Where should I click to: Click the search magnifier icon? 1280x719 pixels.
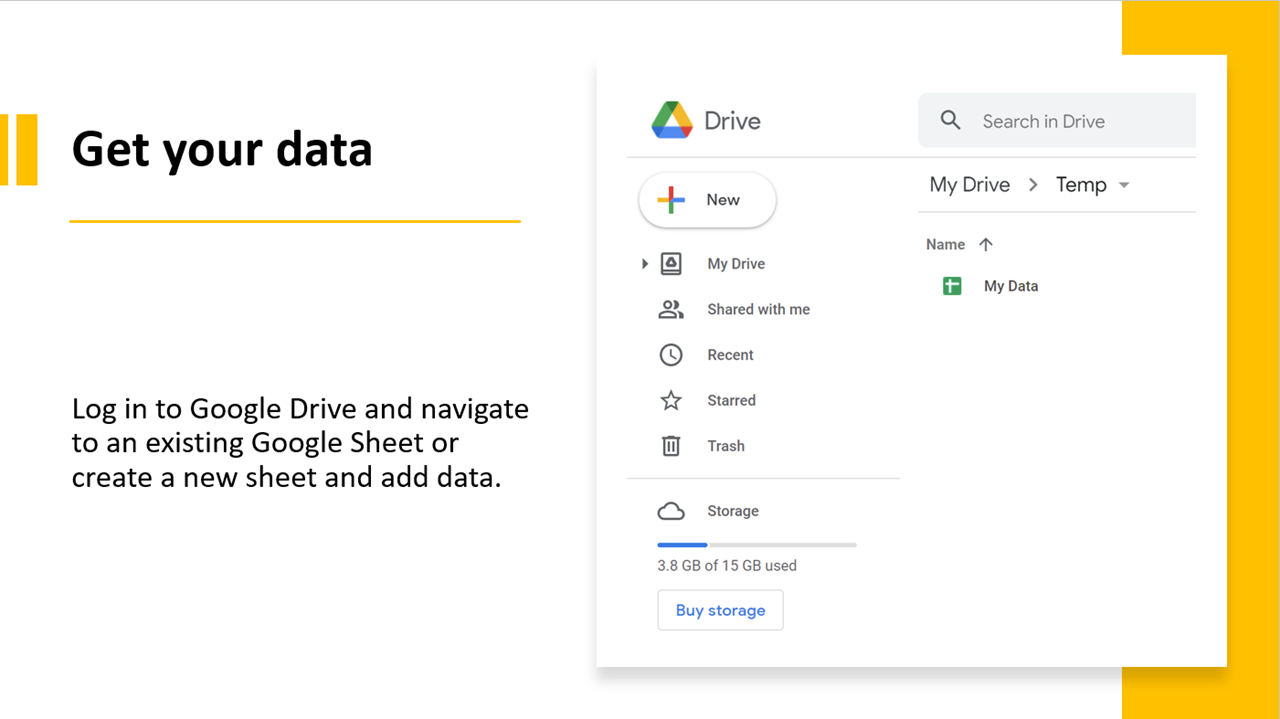pyautogui.click(x=950, y=121)
